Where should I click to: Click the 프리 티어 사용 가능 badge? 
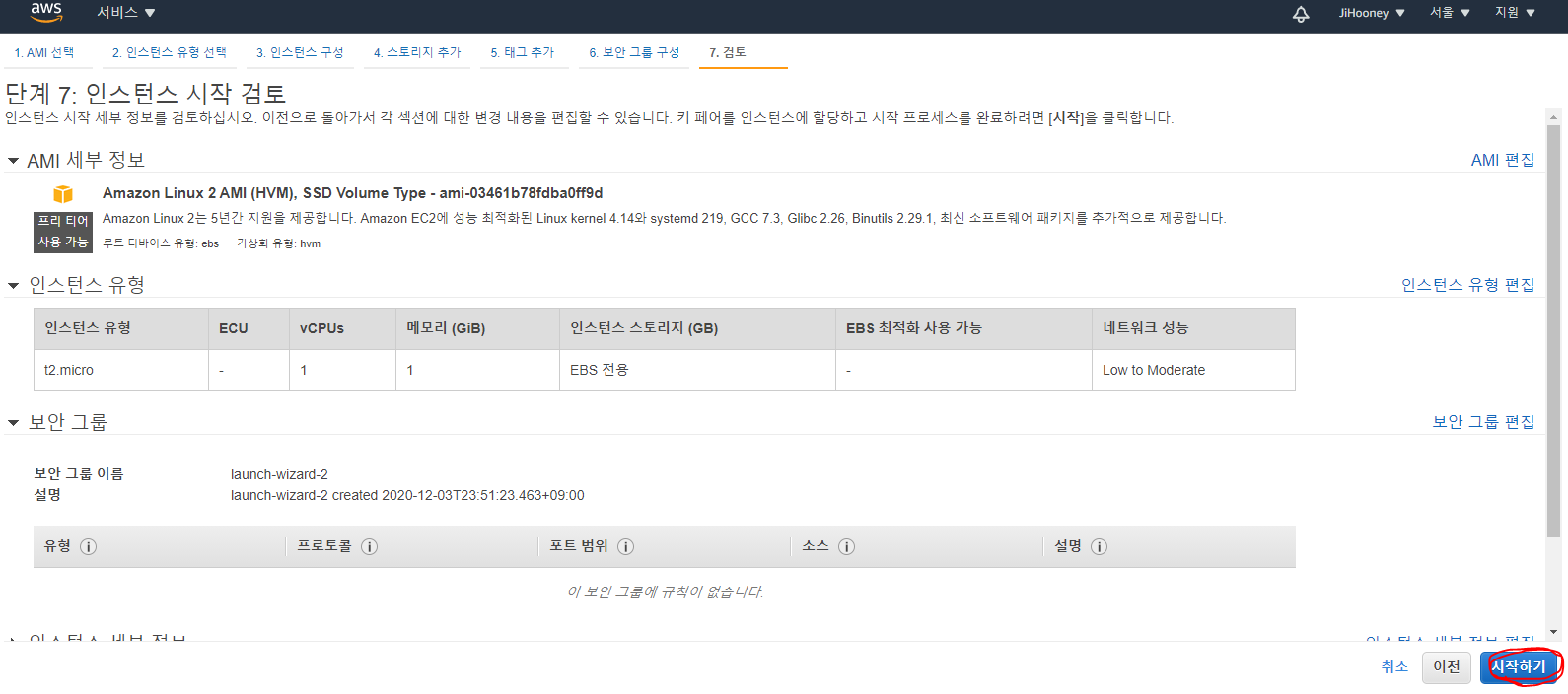pos(63,232)
